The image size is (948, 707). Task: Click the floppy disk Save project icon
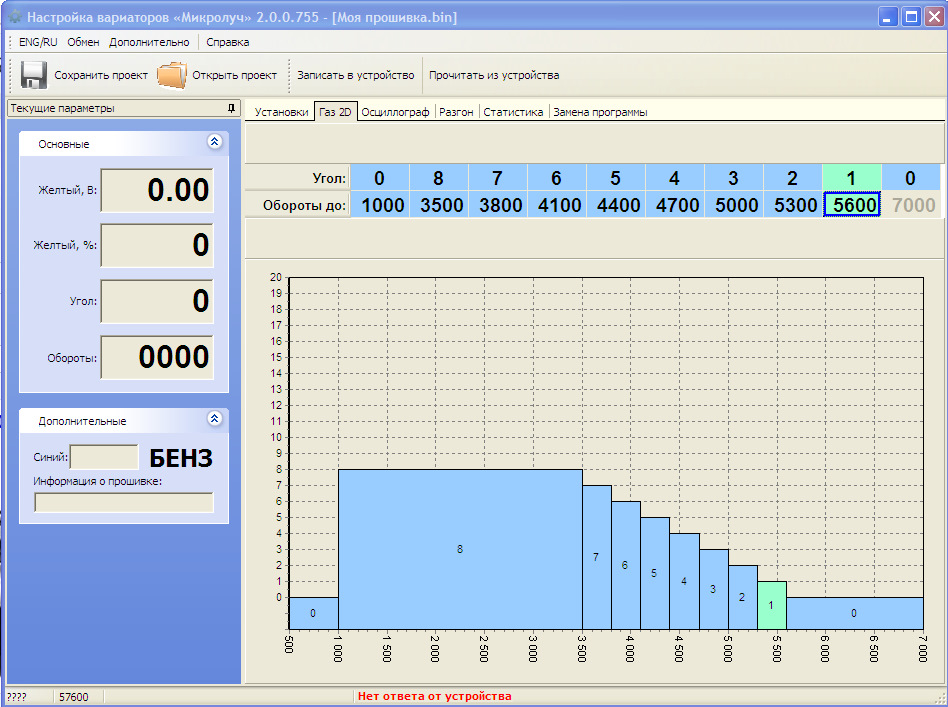34,75
